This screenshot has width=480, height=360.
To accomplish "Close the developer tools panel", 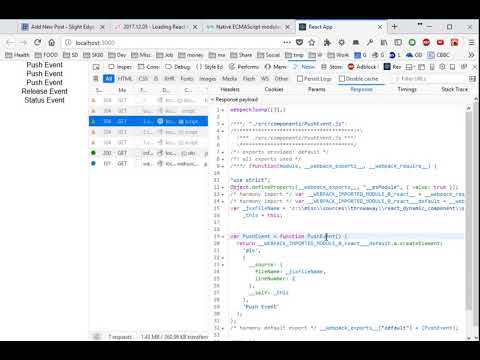I will (475, 67).
